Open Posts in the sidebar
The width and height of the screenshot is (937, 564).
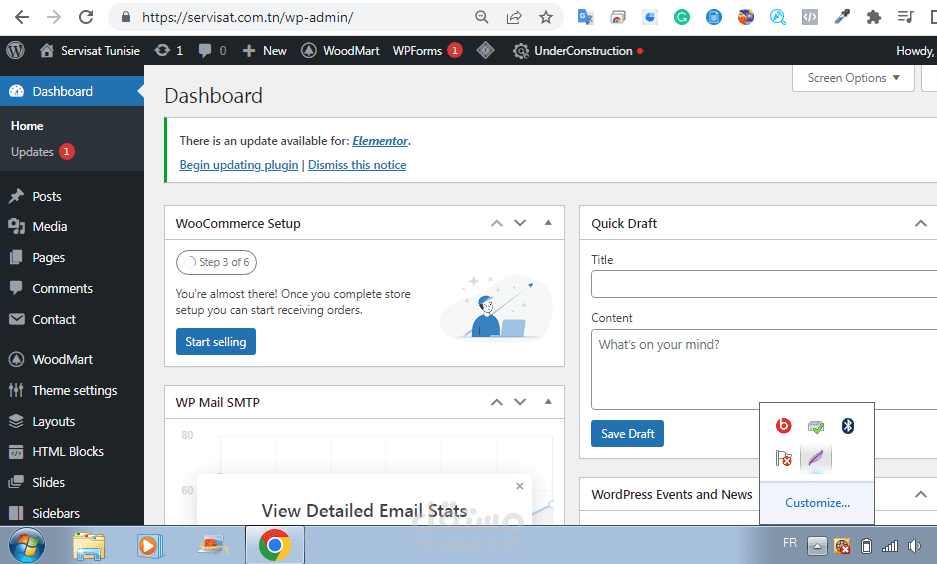click(x=47, y=197)
